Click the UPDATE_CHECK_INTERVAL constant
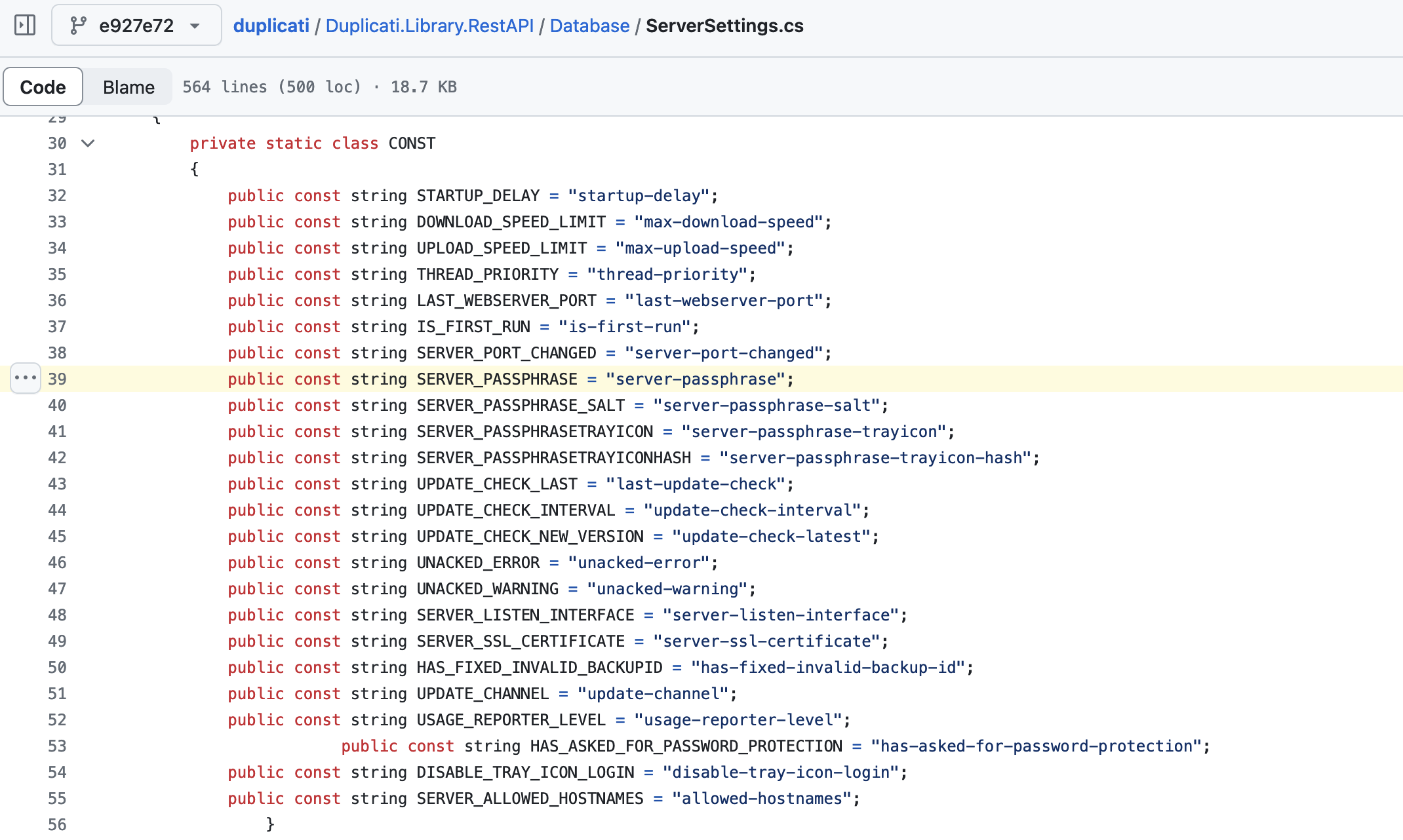 (x=516, y=510)
